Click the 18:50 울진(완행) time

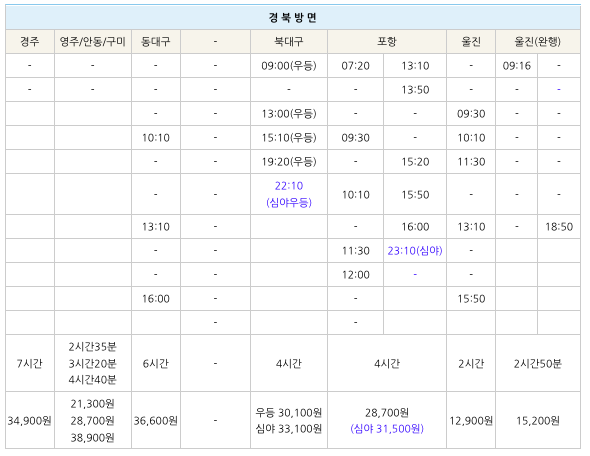[x=559, y=227]
